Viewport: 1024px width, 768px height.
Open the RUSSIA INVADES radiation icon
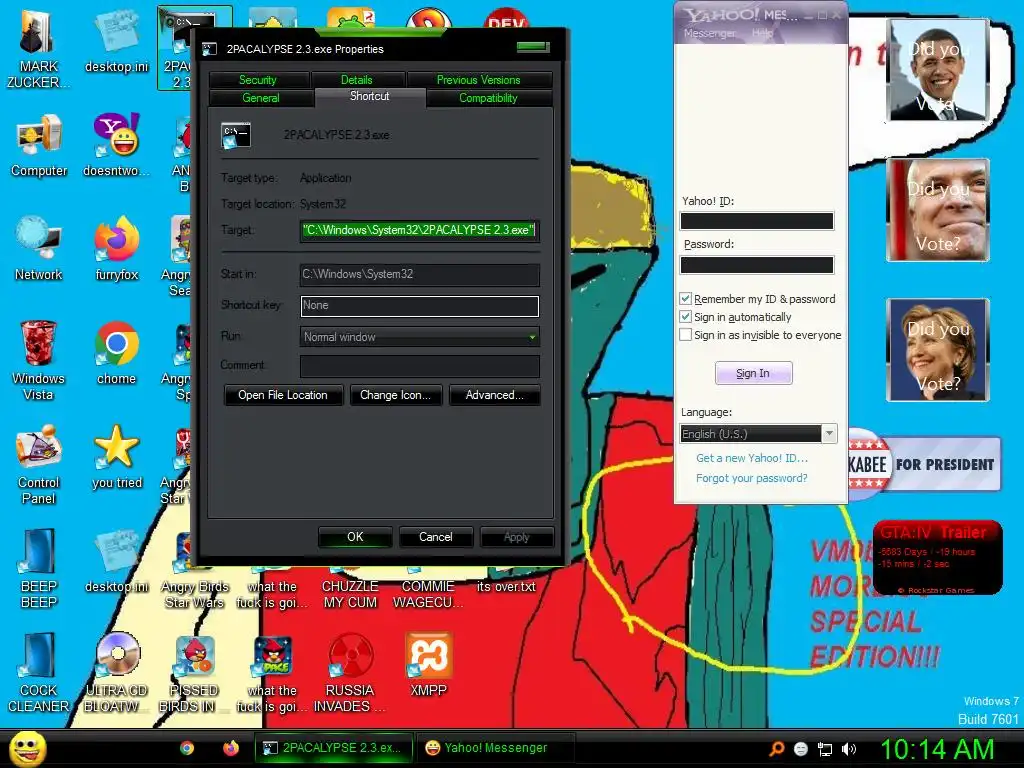350,673
